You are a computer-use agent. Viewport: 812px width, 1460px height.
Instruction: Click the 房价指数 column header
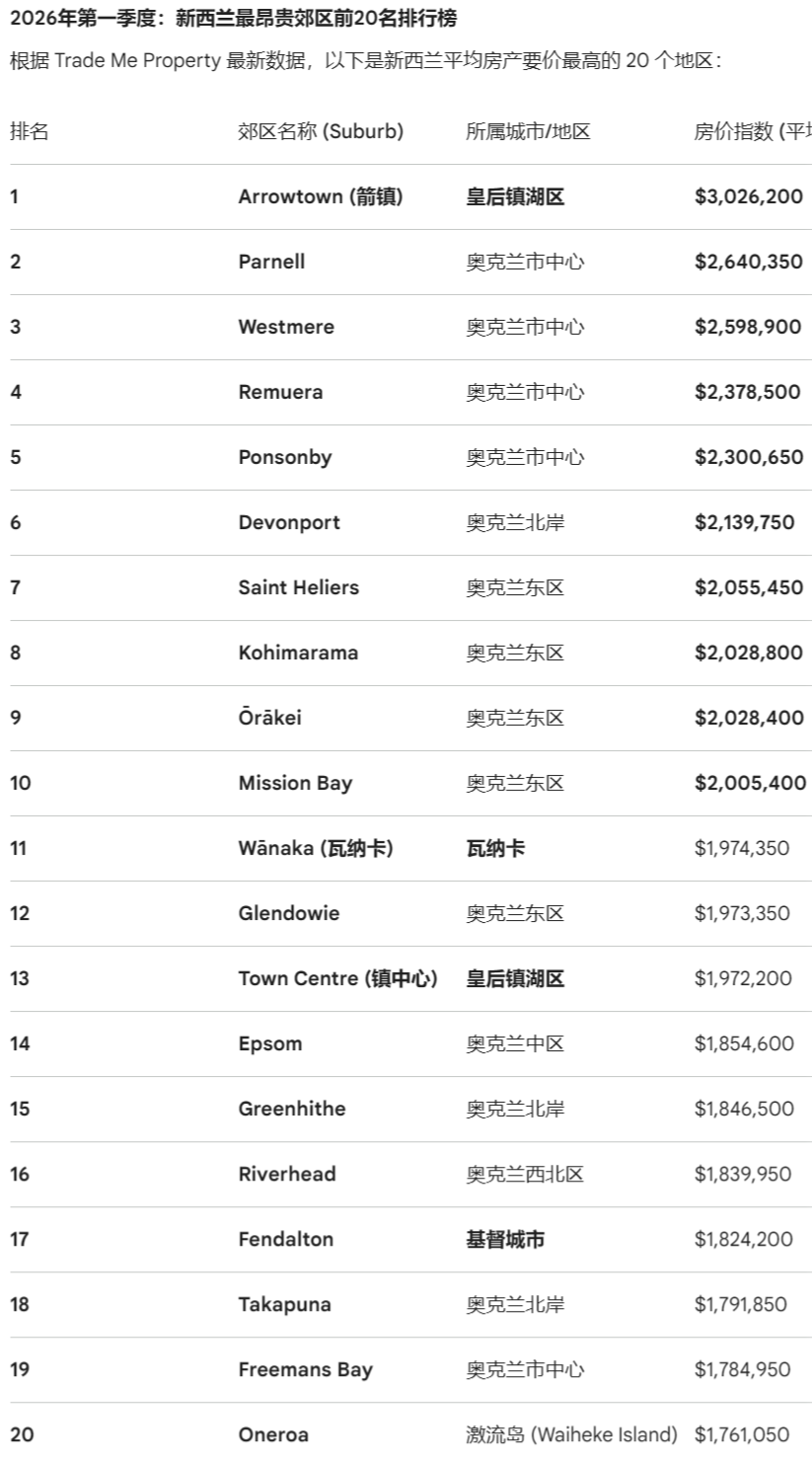click(x=752, y=131)
